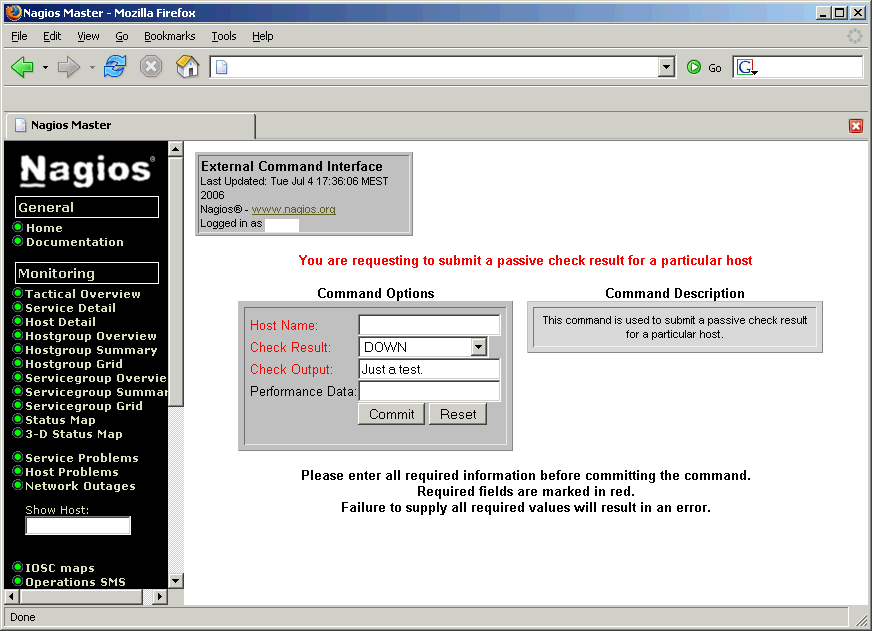872x631 pixels.
Task: Open the Google search engine icon
Action: pyautogui.click(x=746, y=67)
